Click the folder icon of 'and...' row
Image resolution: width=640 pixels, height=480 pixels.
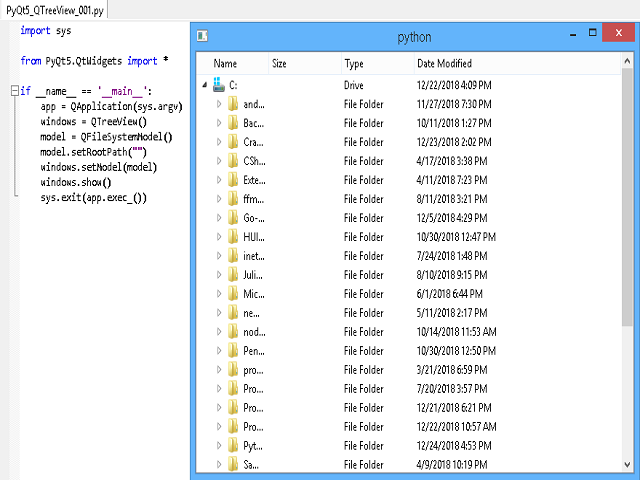pos(233,104)
